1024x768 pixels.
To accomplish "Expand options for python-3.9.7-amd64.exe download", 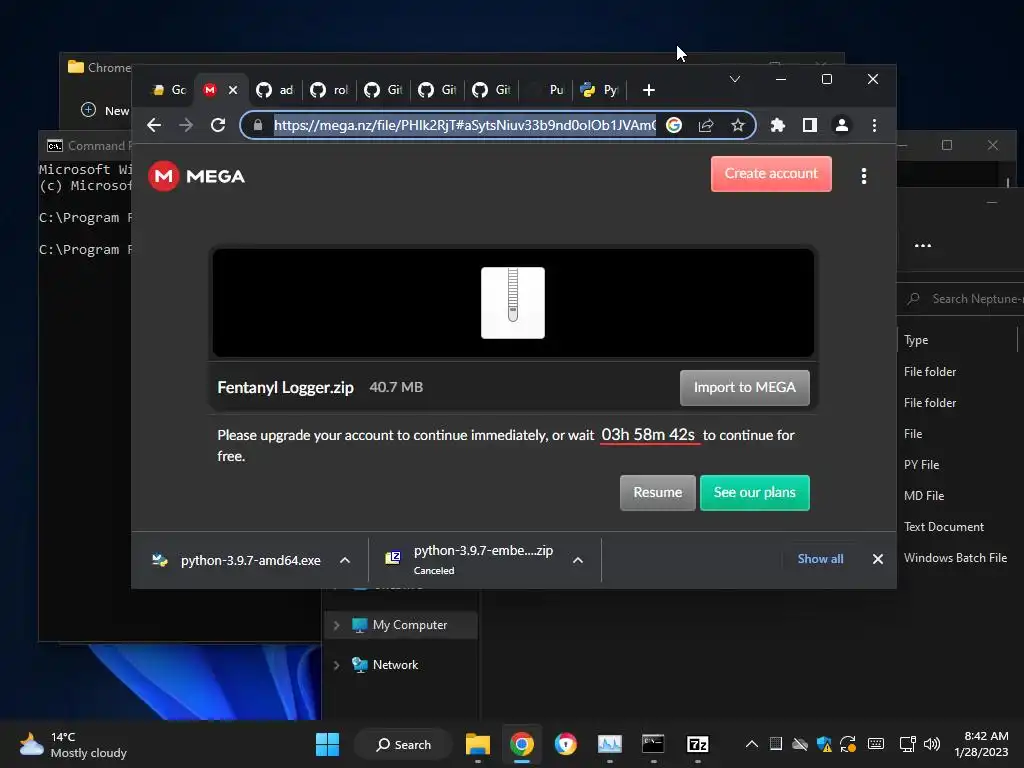I will pyautogui.click(x=345, y=560).
